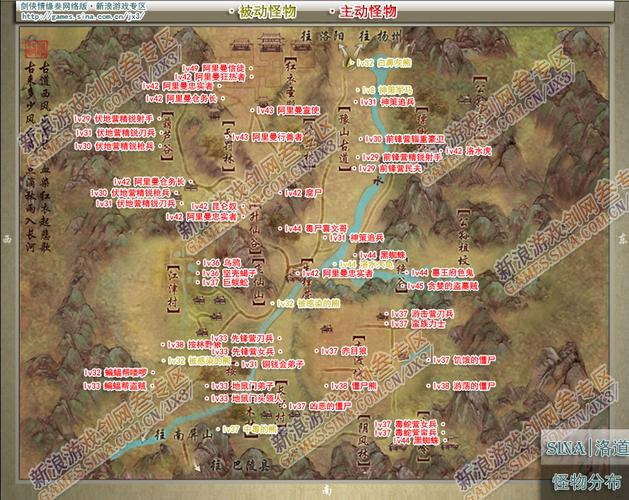Select the lv37 凶恶的僵尸 label

click(320, 406)
